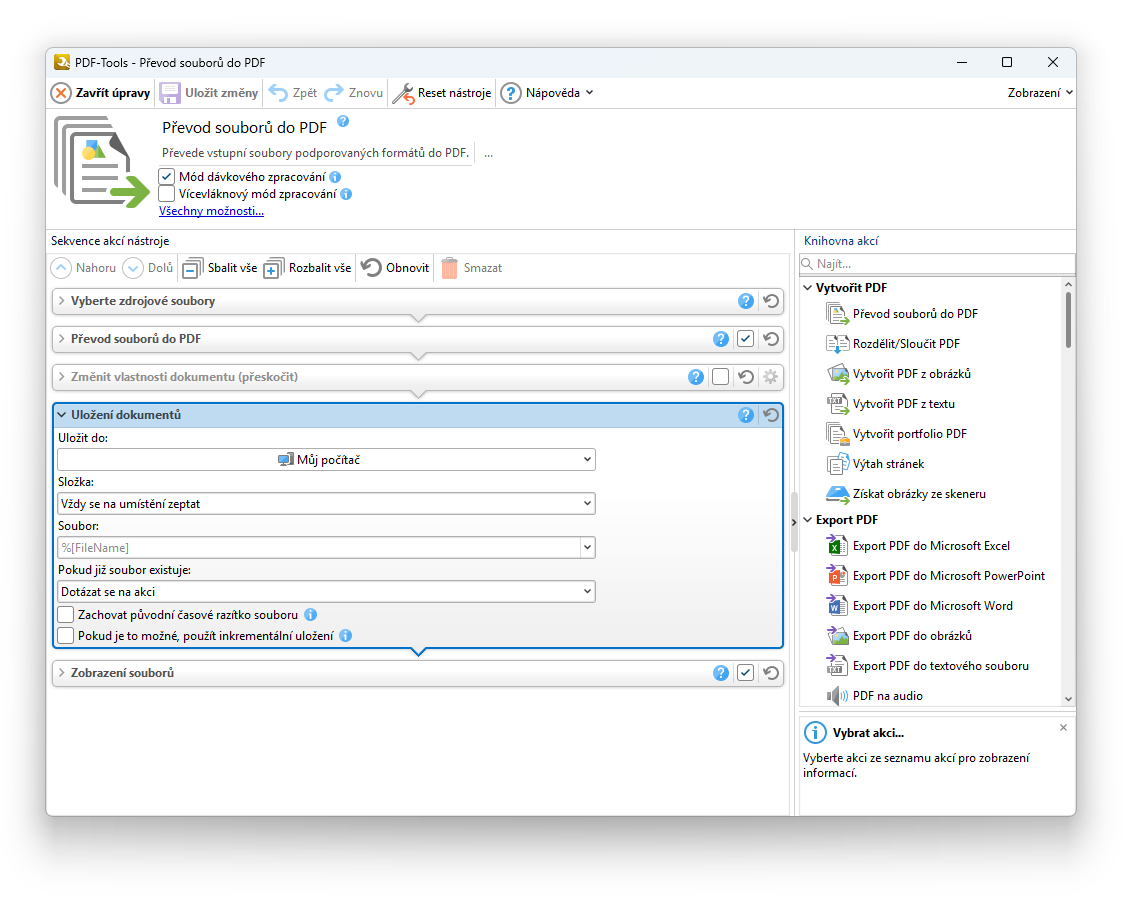Collapse the Uložení dokumentů step
The image size is (1122, 903).
(62, 415)
